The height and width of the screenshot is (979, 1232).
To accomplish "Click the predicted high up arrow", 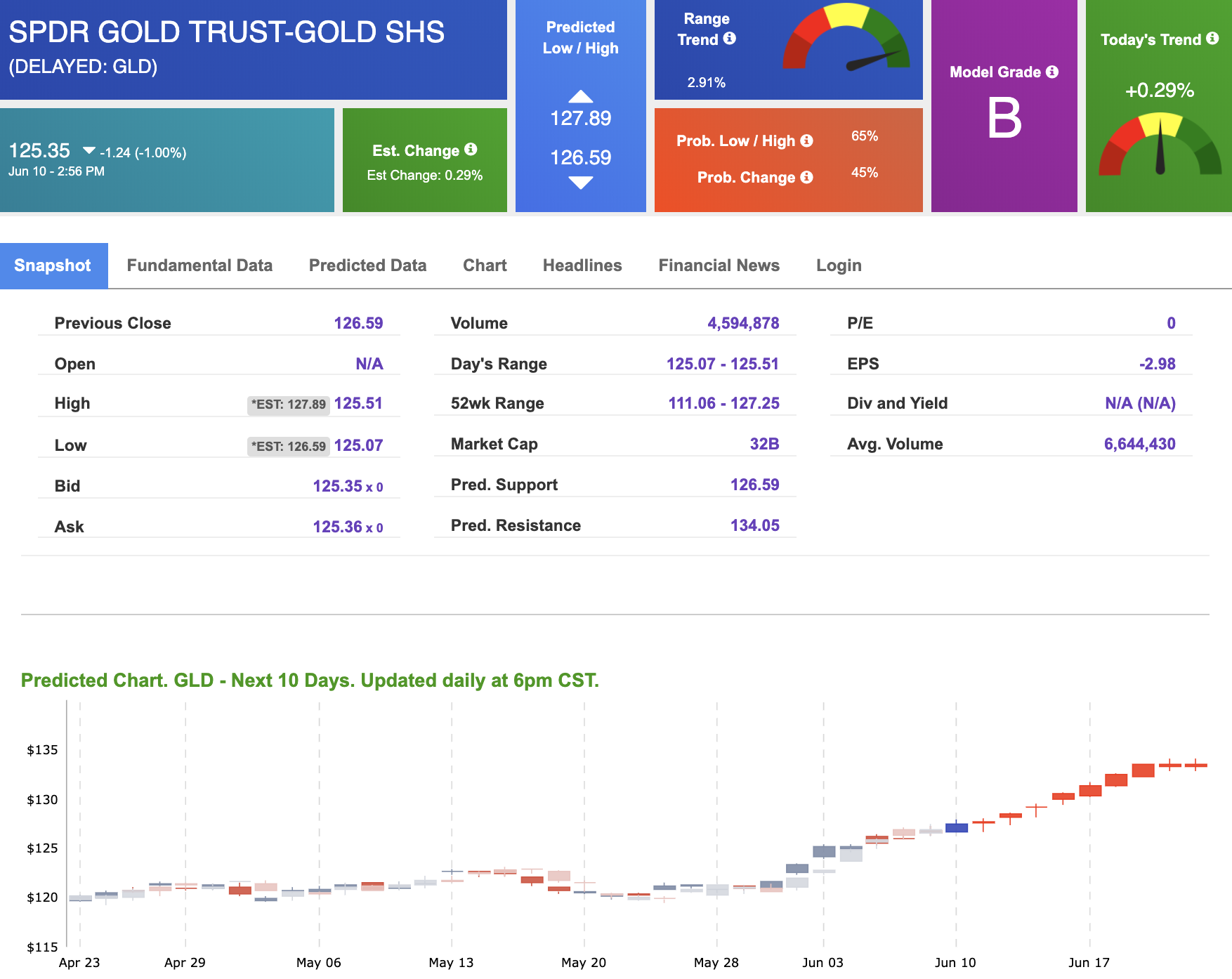I will coord(581,96).
